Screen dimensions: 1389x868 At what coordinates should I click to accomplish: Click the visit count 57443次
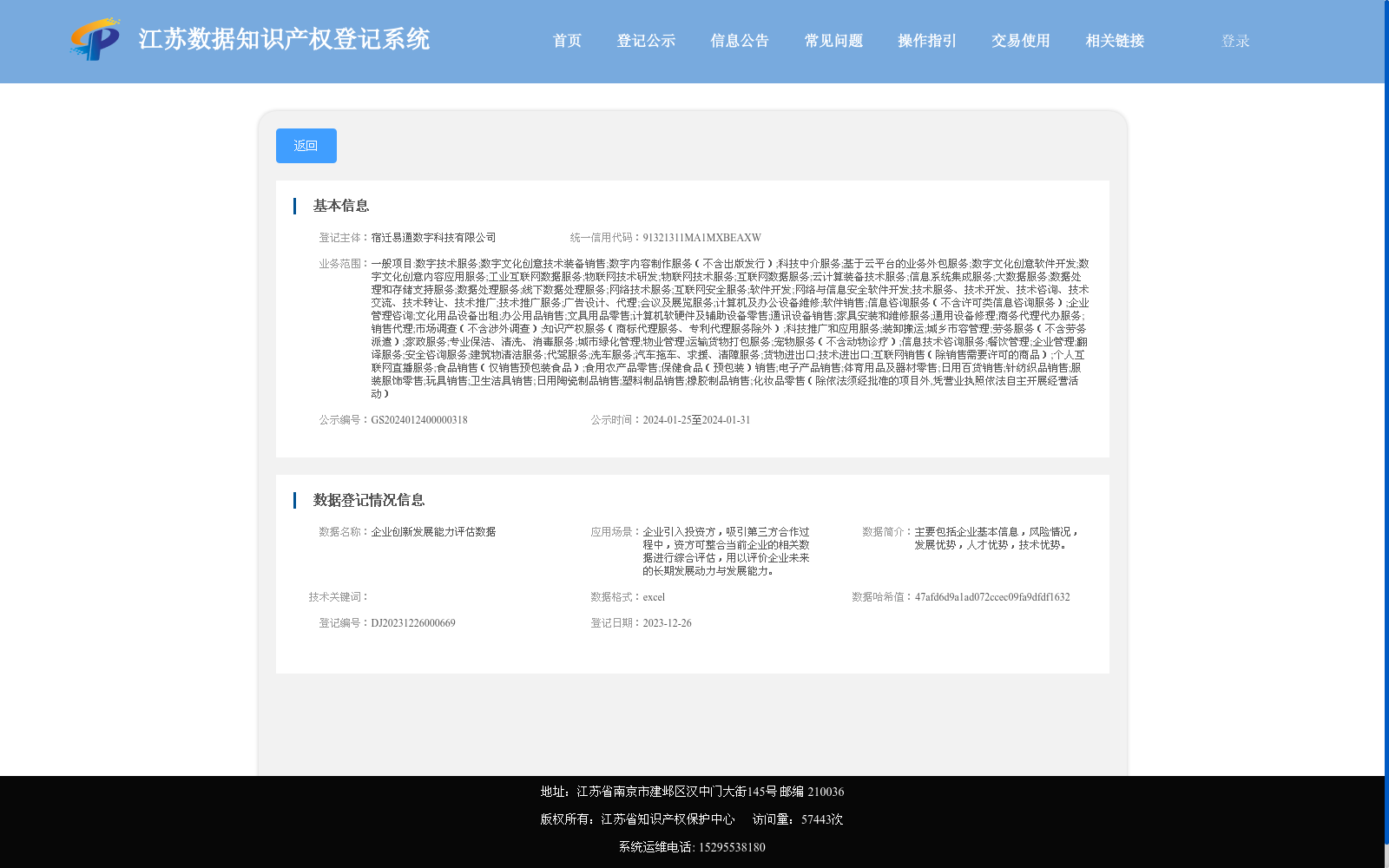click(x=822, y=819)
